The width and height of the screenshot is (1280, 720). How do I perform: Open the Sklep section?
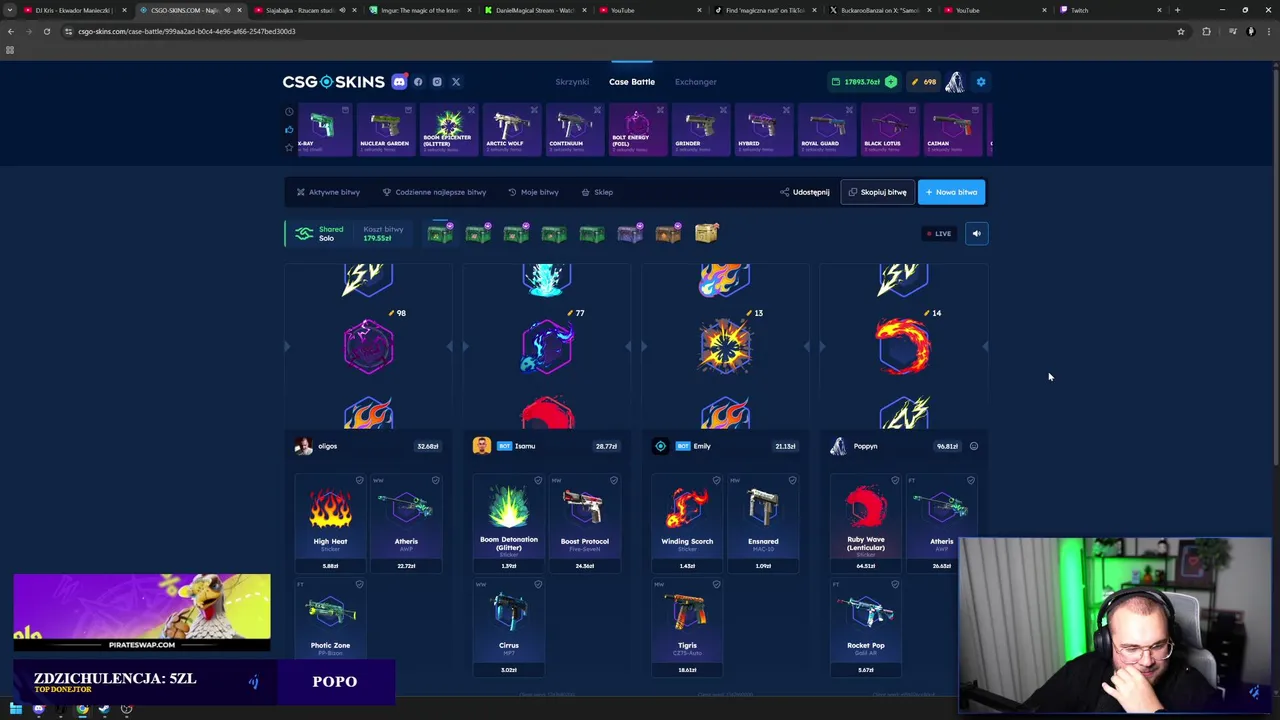pyautogui.click(x=597, y=192)
